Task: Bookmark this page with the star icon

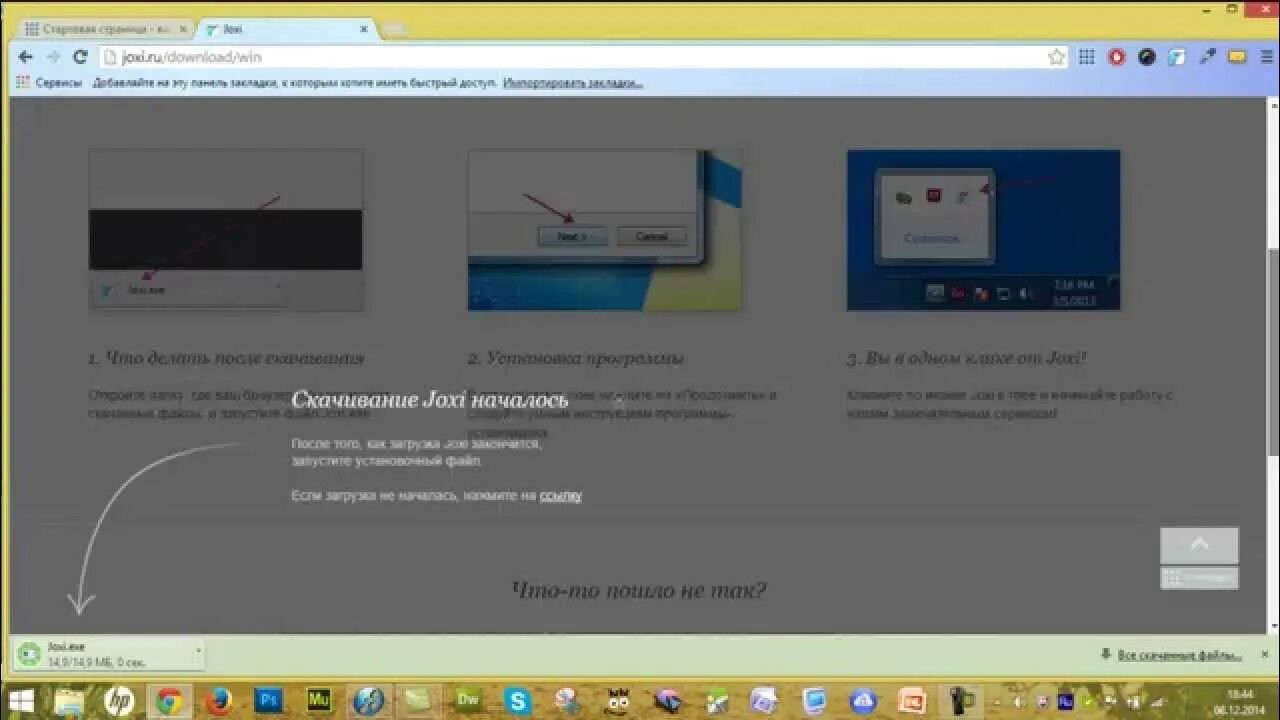Action: pos(1057,58)
